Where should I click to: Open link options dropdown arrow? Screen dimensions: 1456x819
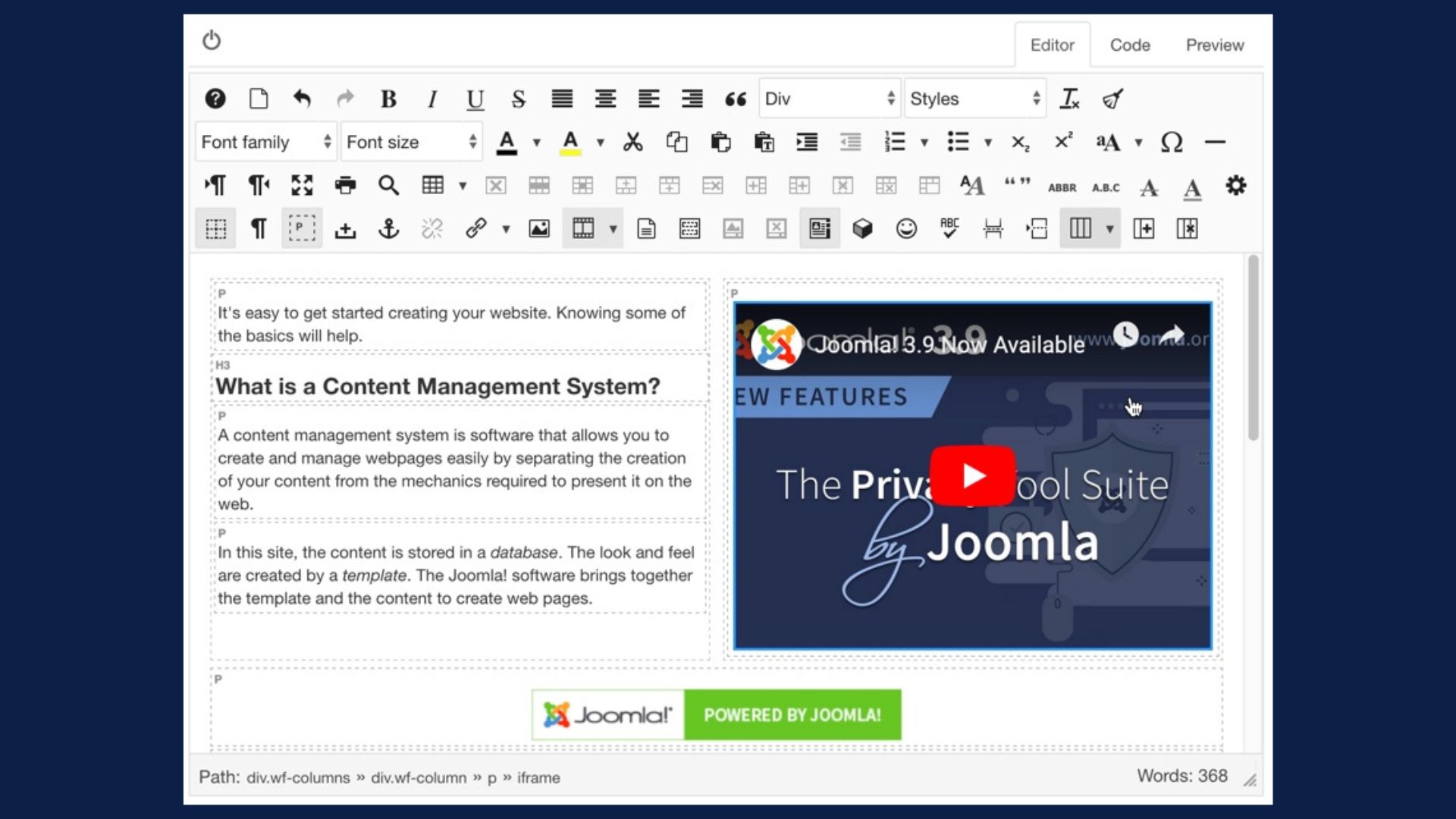click(x=506, y=228)
